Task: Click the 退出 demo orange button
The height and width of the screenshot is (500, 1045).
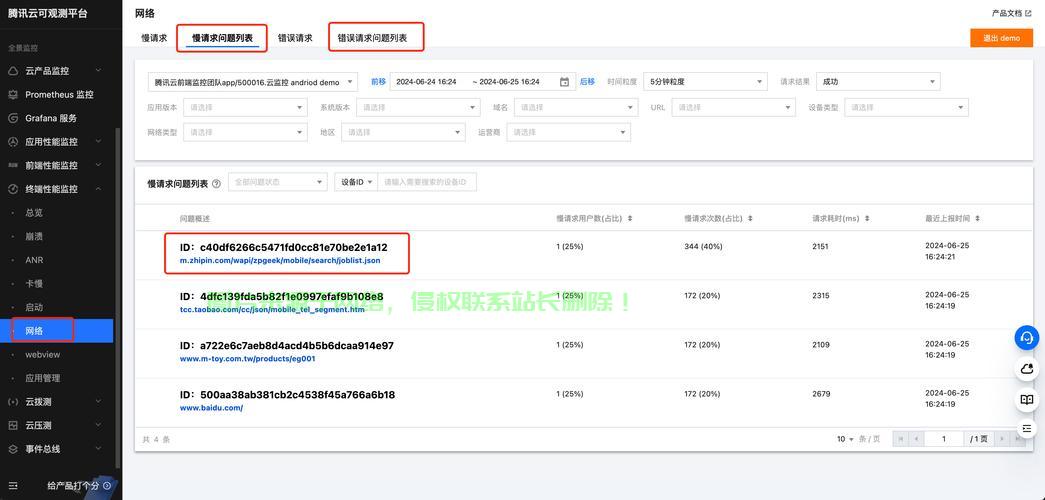Action: [x=1001, y=38]
